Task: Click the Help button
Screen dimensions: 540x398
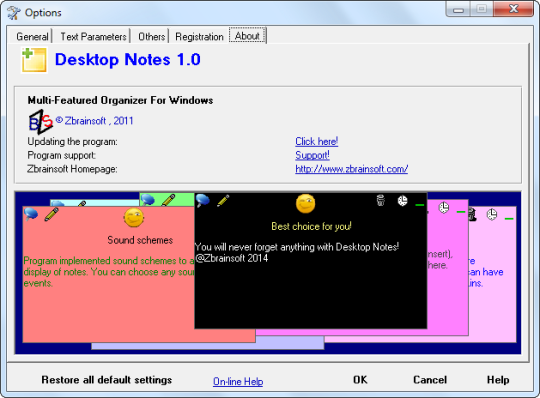Action: point(498,380)
